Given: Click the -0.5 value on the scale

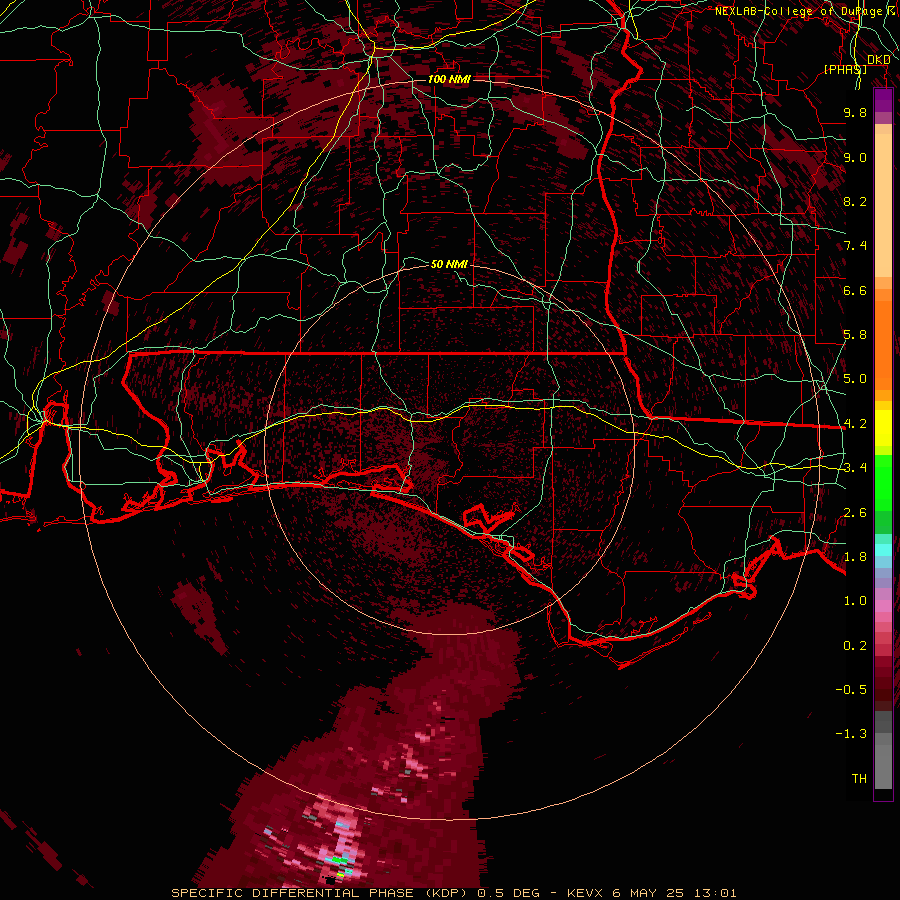Looking at the screenshot, I should pos(851,690).
